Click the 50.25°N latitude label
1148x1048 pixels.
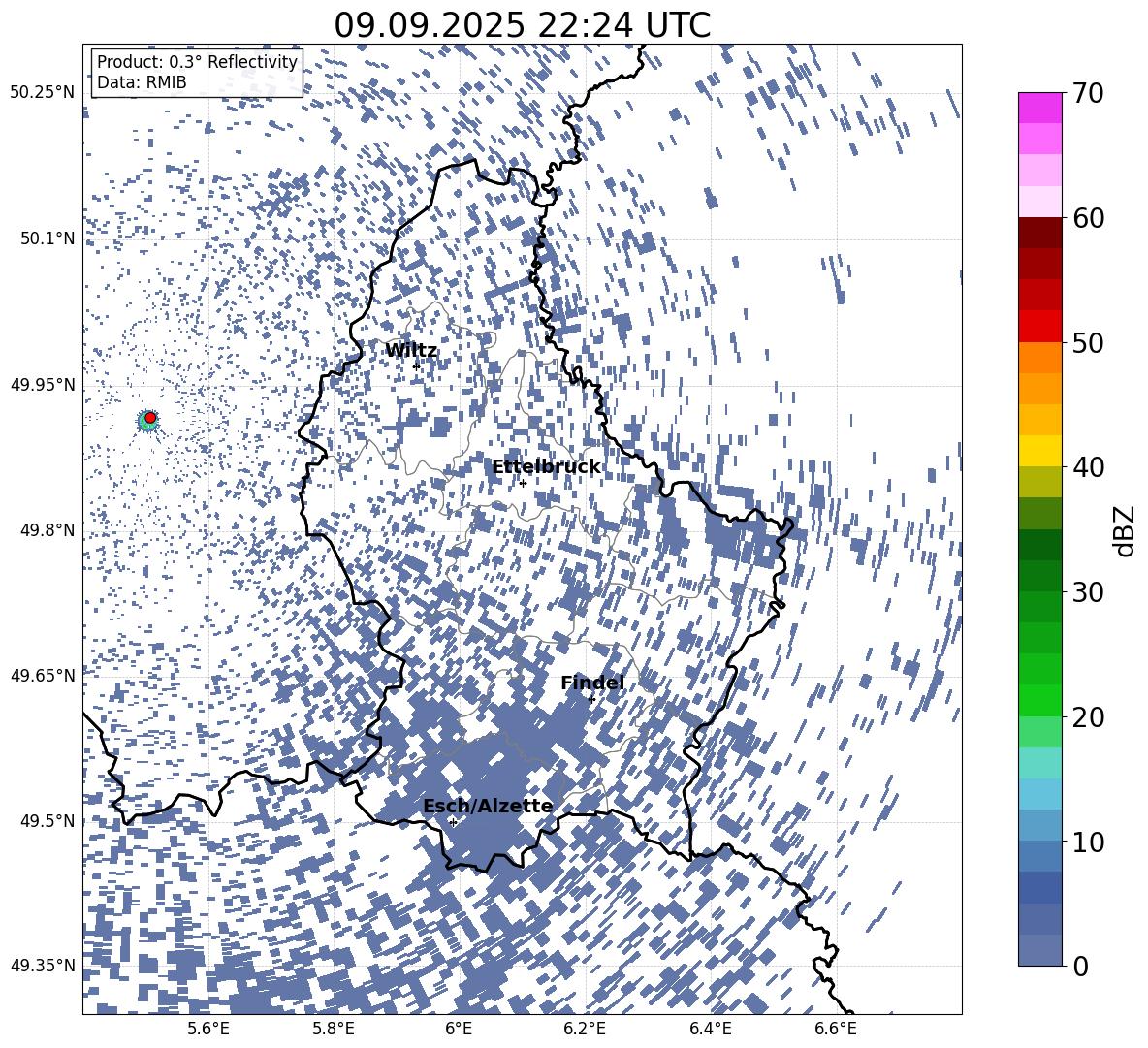tap(43, 93)
